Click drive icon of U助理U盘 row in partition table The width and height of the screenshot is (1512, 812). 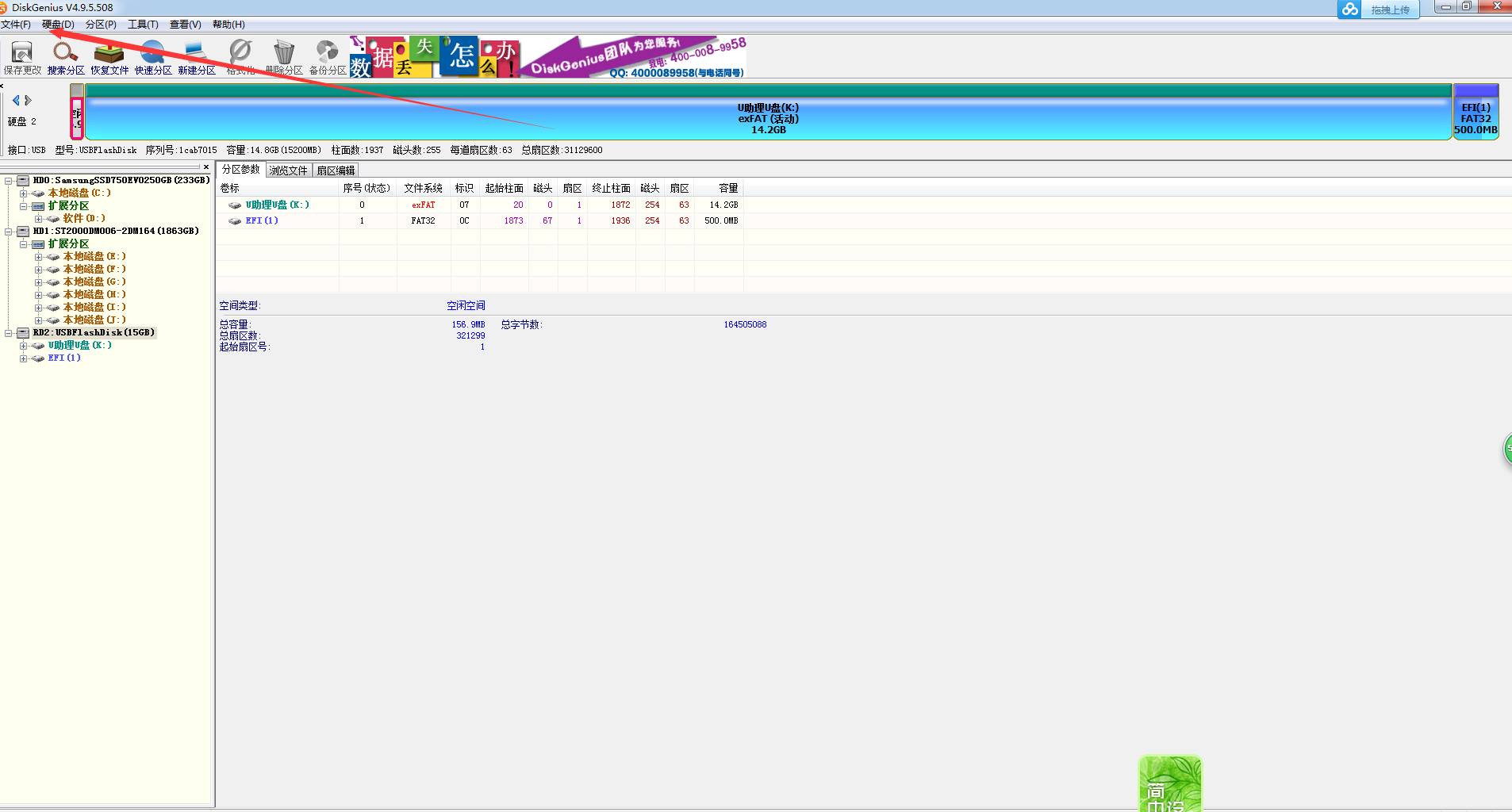pos(235,205)
